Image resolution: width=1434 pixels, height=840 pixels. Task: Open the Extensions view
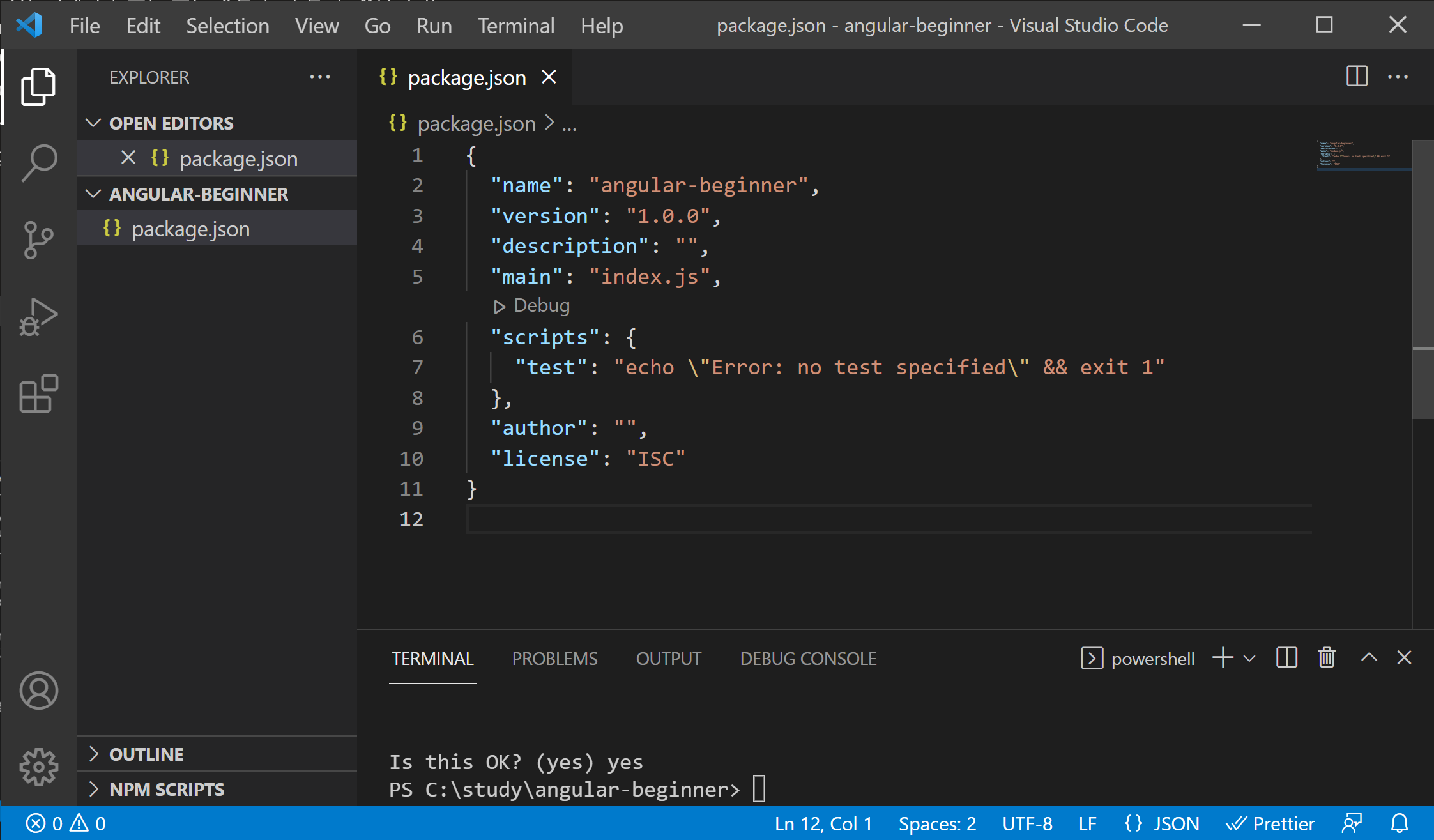(x=39, y=393)
